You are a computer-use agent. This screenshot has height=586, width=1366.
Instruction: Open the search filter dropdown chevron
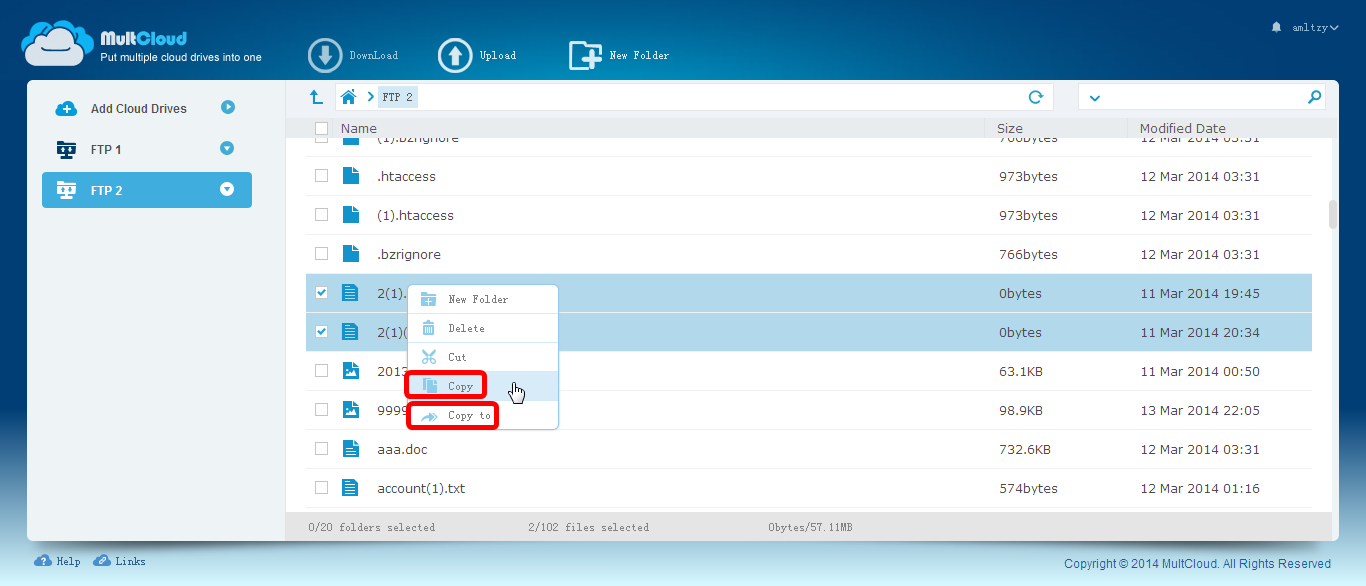coord(1094,98)
